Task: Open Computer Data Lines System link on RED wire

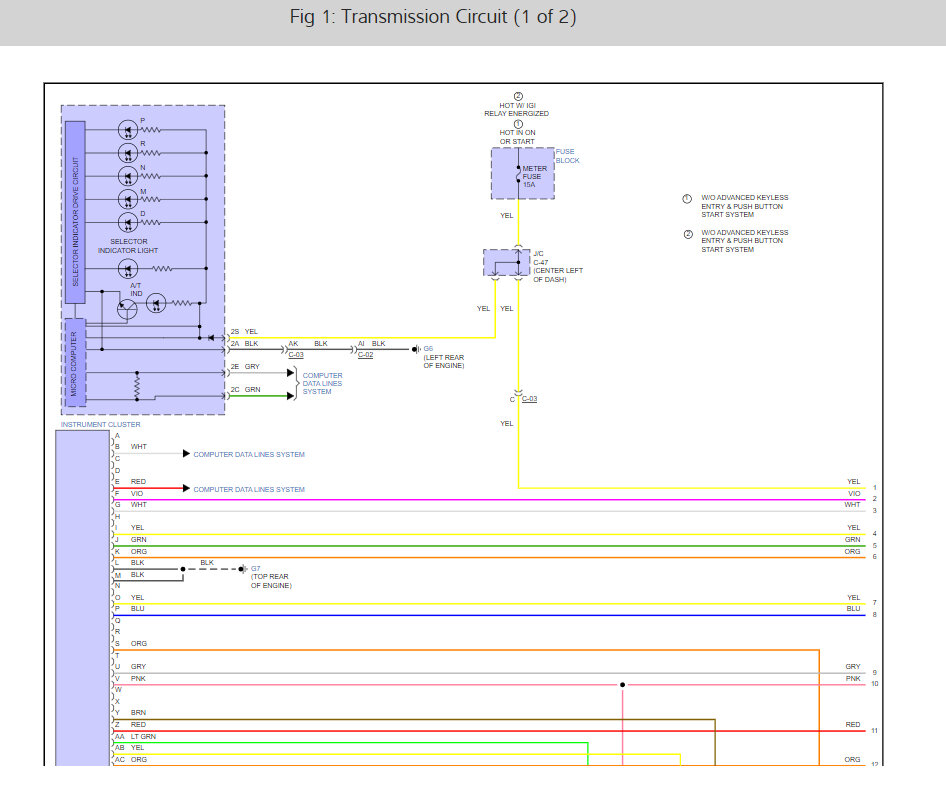Action: 249,490
